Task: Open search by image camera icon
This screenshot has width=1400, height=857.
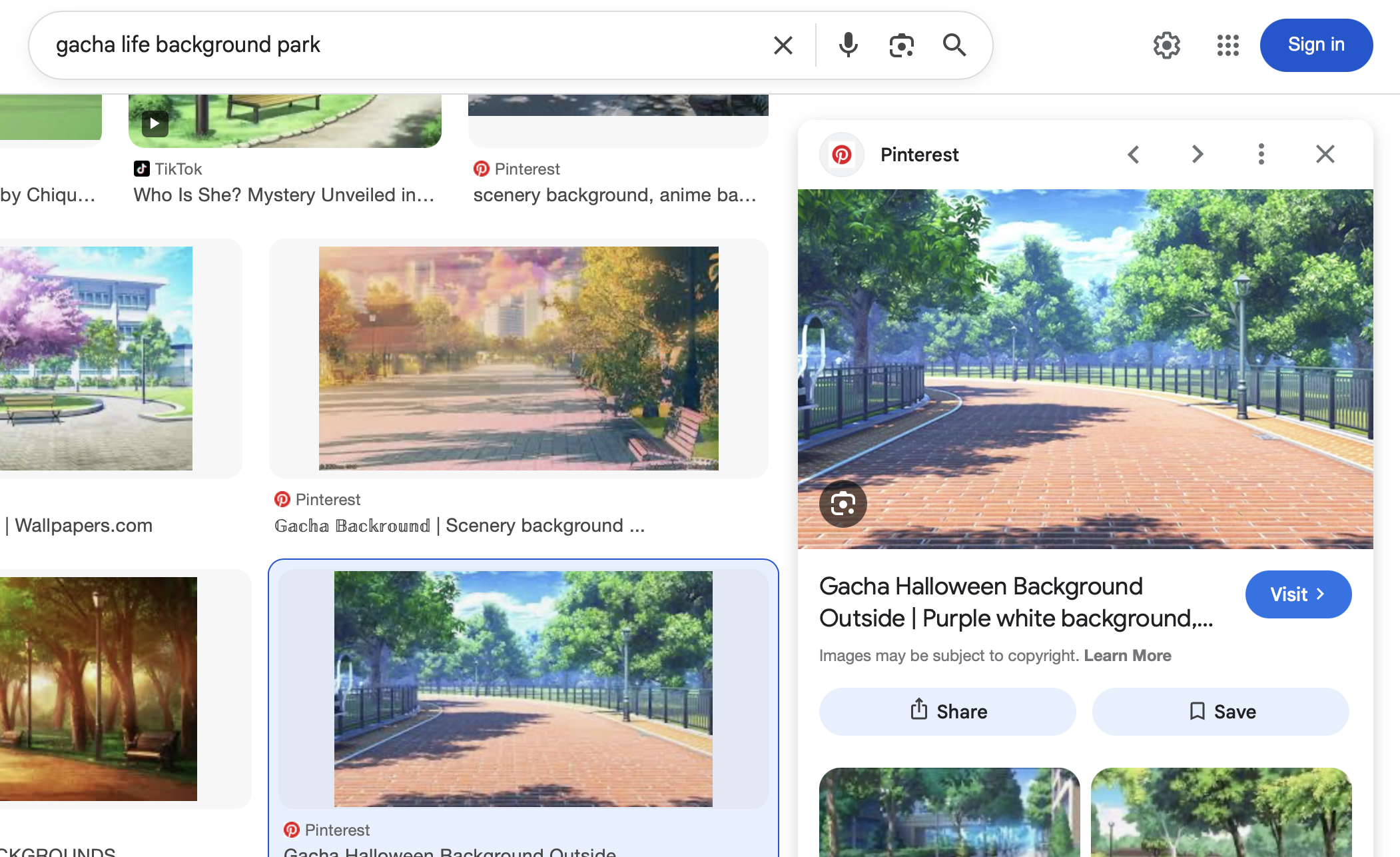Action: click(x=901, y=45)
